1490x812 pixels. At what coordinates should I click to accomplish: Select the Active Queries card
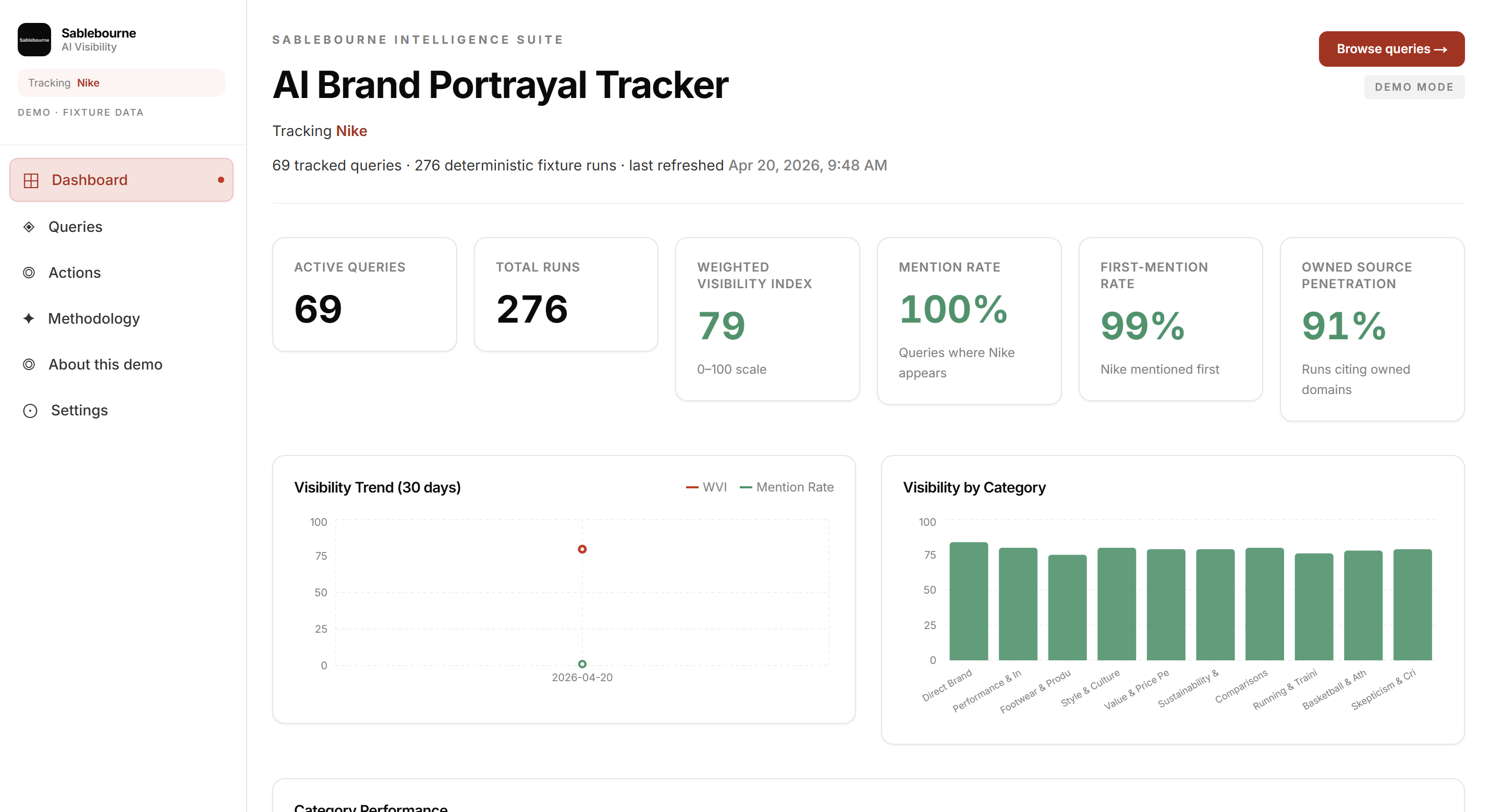[x=364, y=294]
